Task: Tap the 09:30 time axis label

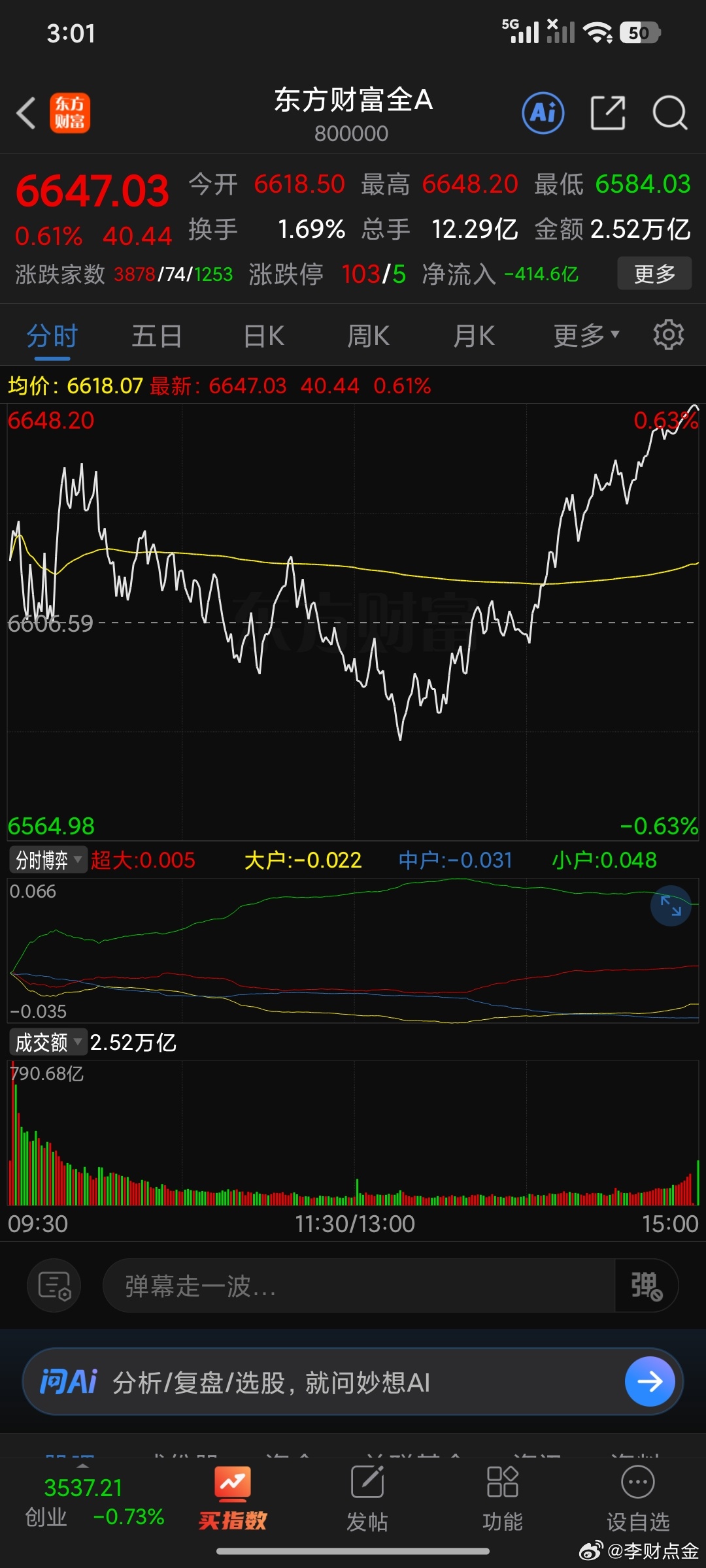Action: [38, 1224]
